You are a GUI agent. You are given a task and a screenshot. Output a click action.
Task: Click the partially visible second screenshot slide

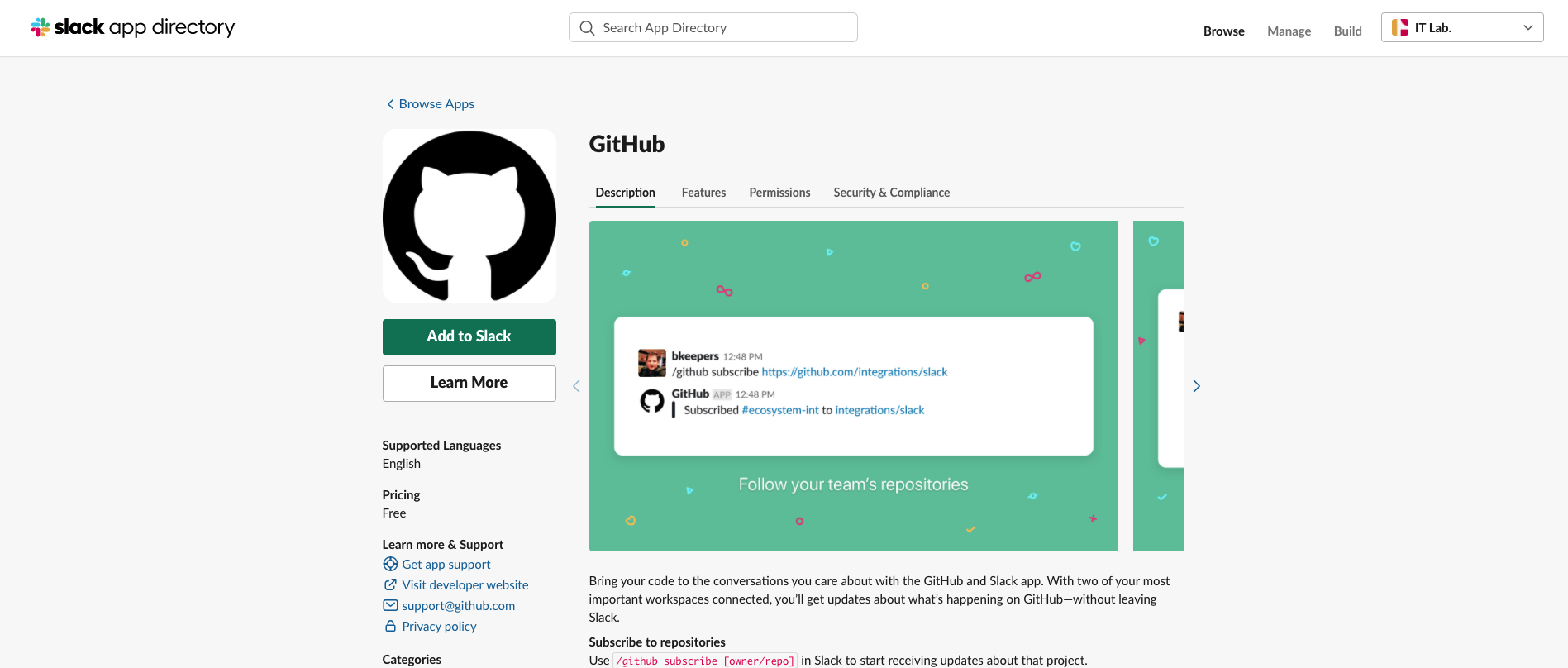1159,386
